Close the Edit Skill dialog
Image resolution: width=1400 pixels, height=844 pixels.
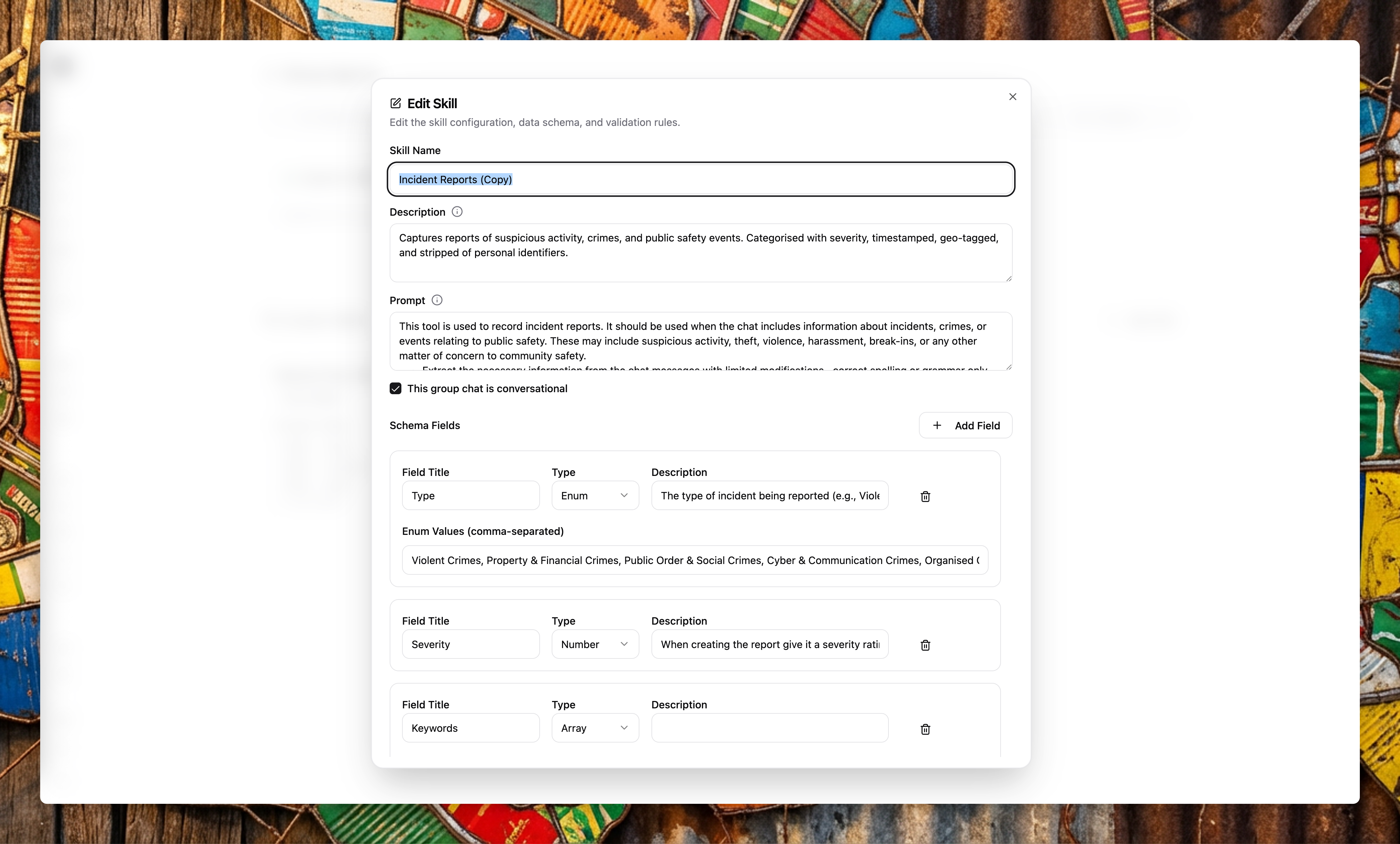(1012, 96)
